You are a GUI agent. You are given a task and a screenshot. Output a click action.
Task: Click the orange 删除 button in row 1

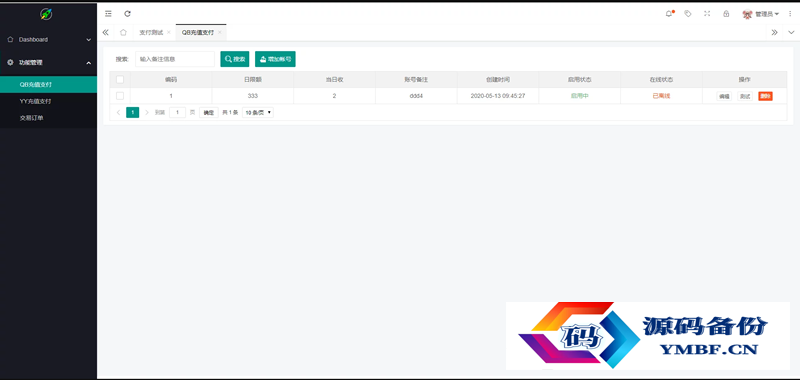(x=765, y=96)
